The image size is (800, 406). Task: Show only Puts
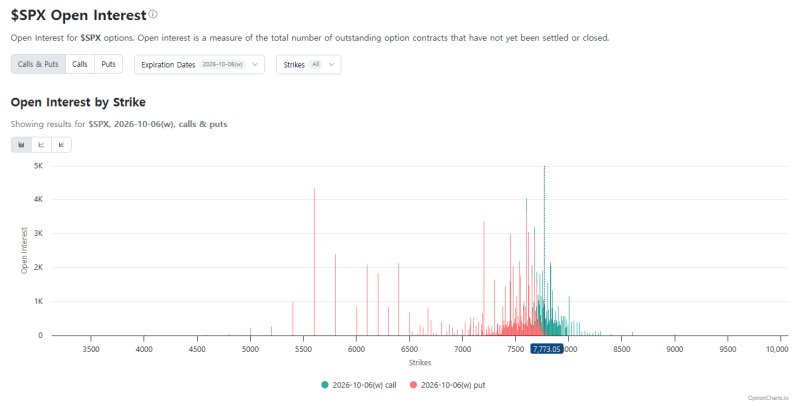(x=108, y=64)
